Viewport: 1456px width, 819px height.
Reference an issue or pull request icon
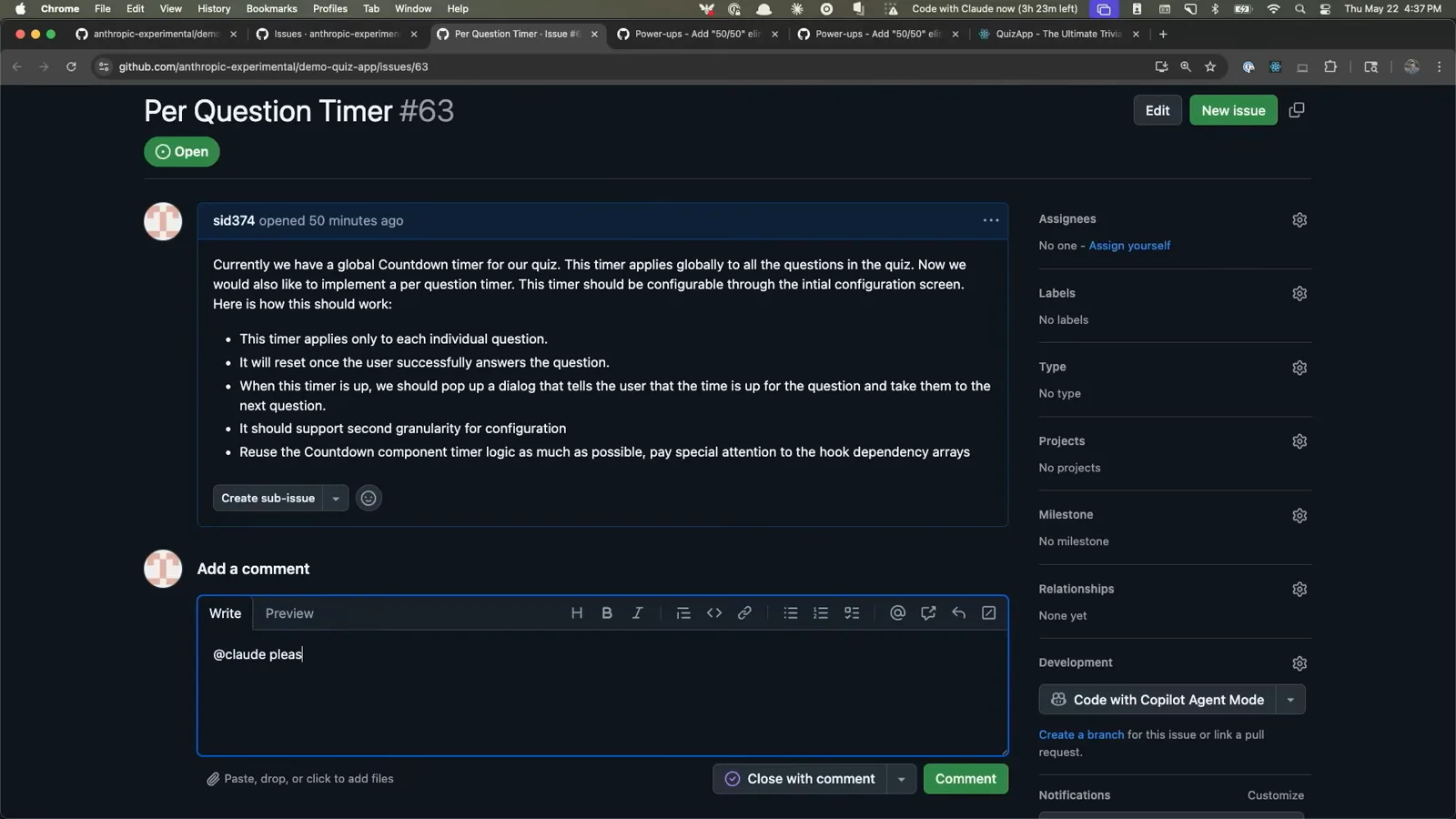(928, 613)
